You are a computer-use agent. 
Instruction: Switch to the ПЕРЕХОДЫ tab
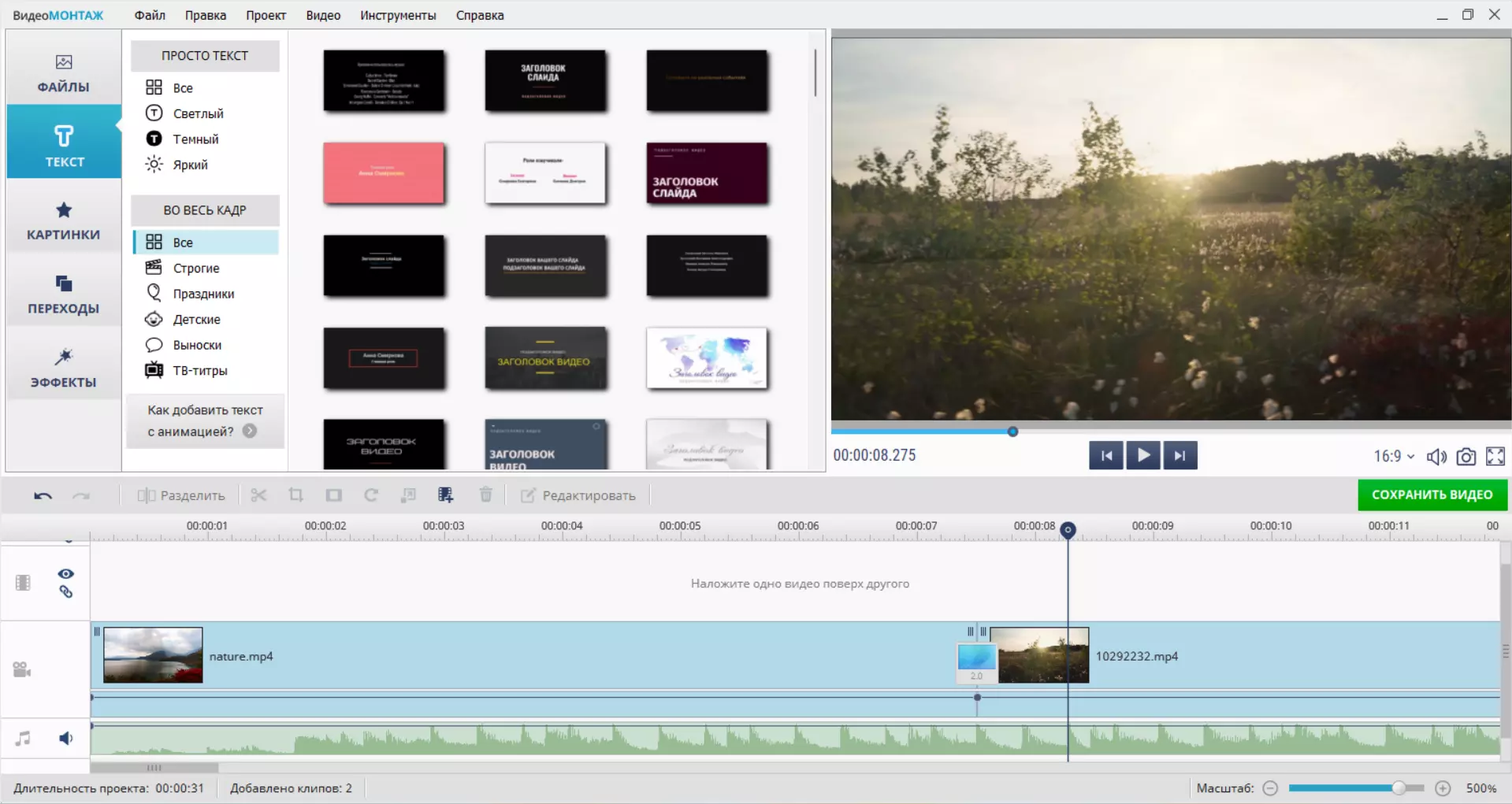pos(64,295)
